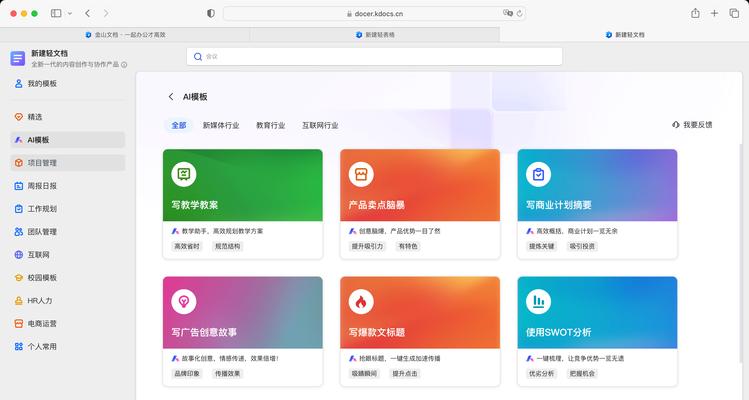Viewport: 749px width, 400px height.
Task: Go forward with Safari forward arrow
Action: pos(106,13)
